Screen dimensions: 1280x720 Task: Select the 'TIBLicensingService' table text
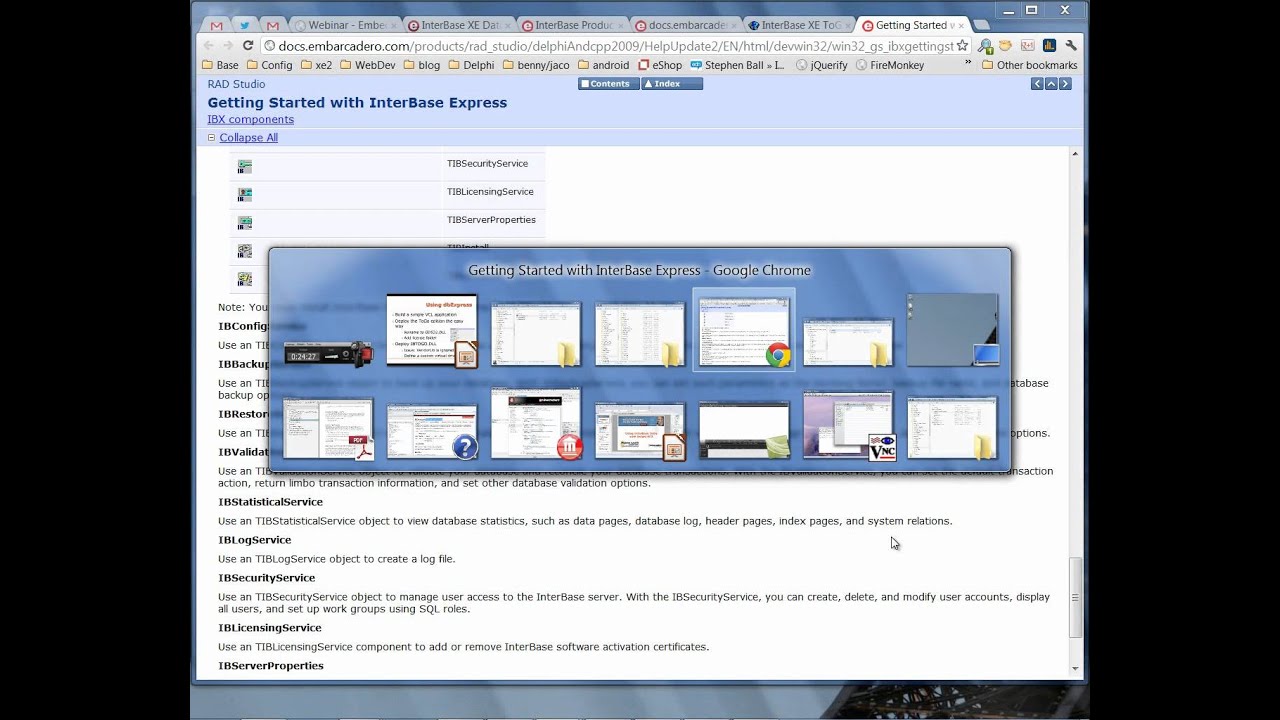490,192
